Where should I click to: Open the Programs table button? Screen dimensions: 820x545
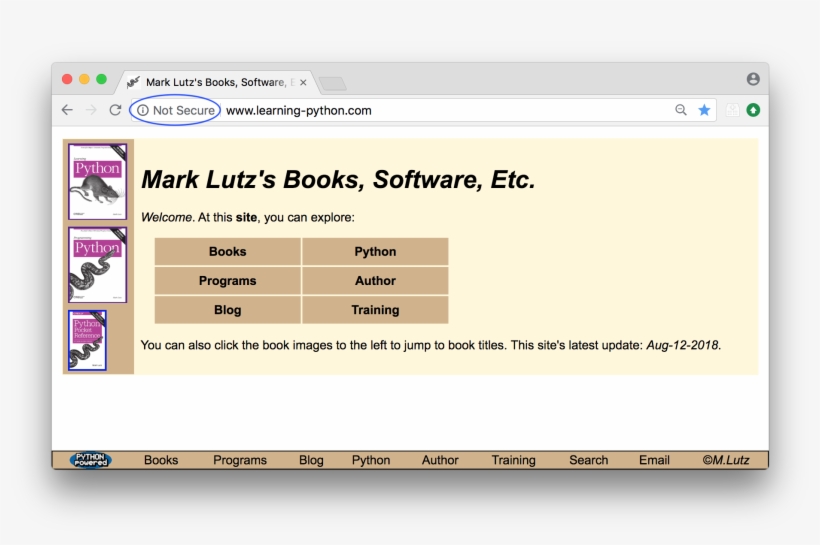pyautogui.click(x=227, y=281)
